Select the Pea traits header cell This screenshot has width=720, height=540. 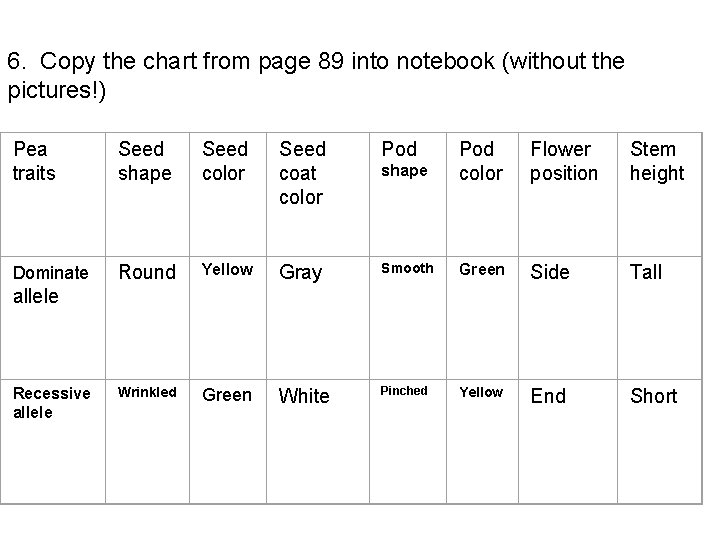[x=33, y=161]
